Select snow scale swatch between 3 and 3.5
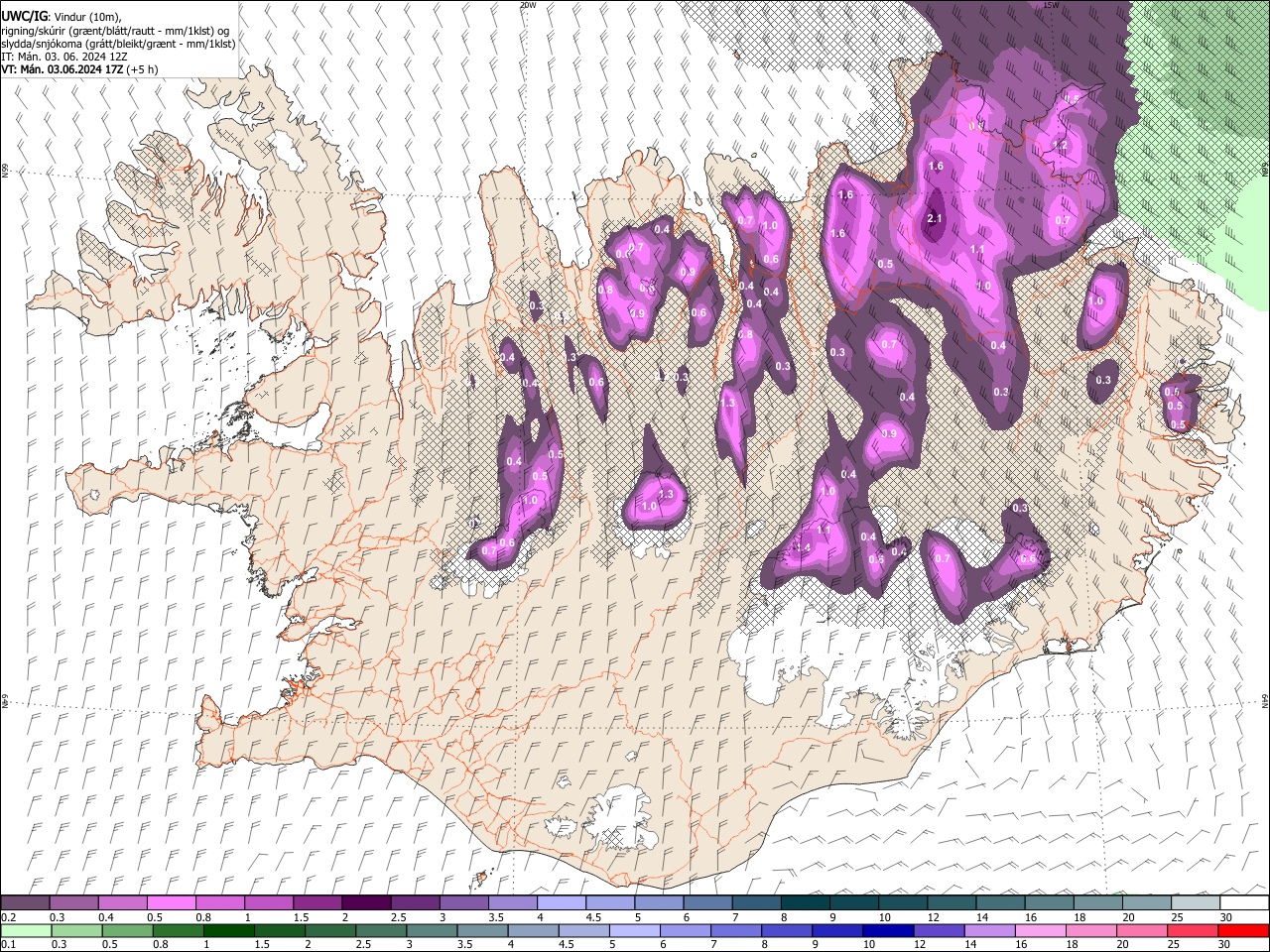 [463, 903]
